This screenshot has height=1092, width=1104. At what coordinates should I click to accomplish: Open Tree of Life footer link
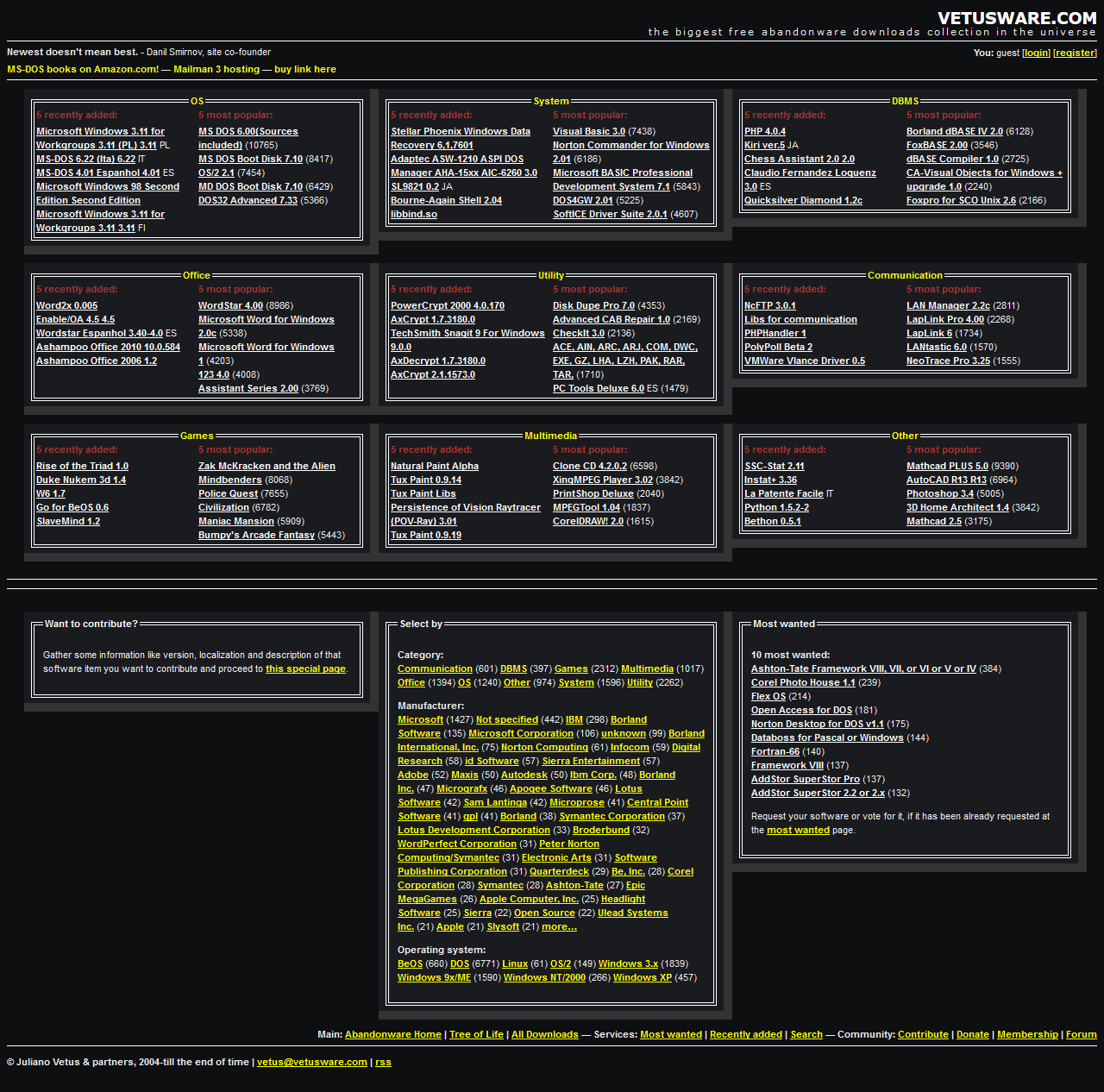pos(476,1034)
